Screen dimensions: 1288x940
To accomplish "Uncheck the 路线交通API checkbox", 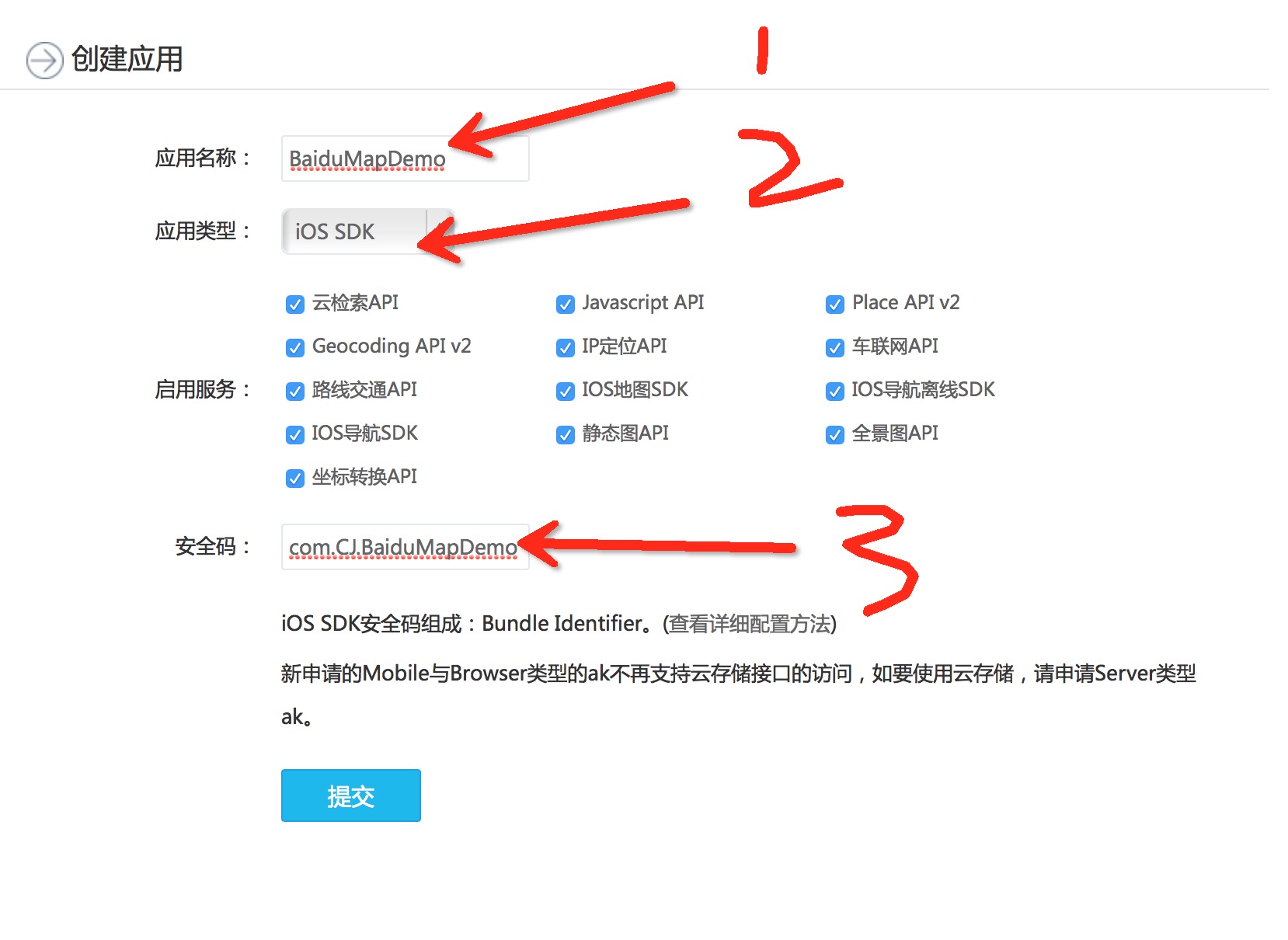I will click(x=294, y=391).
